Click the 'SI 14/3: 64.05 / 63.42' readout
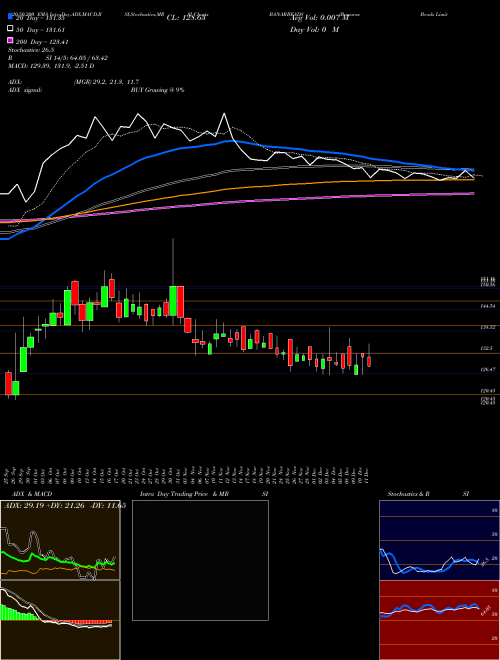Screen dimensions: 500x660 [x=77, y=58]
